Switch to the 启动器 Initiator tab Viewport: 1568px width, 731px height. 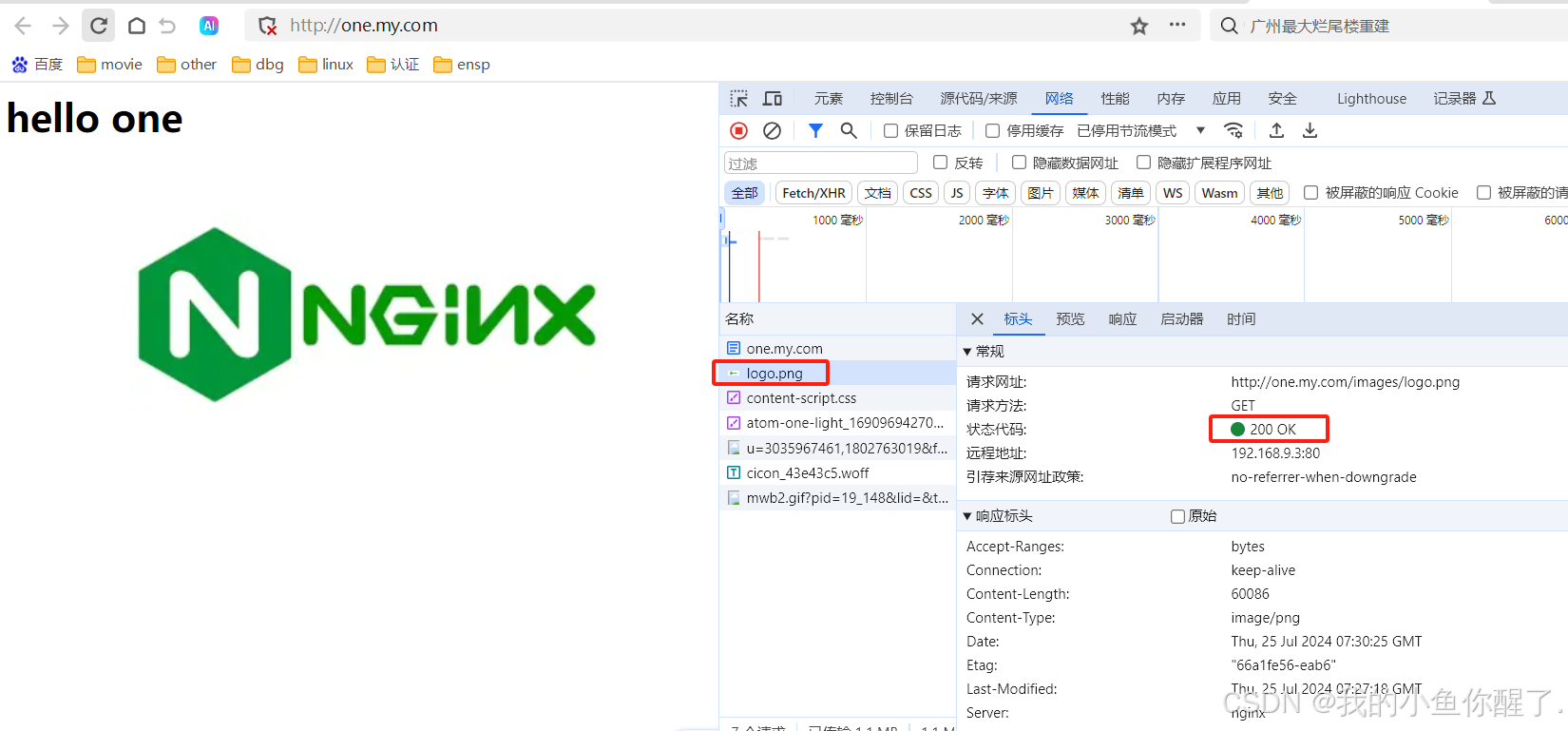pyautogui.click(x=1181, y=319)
